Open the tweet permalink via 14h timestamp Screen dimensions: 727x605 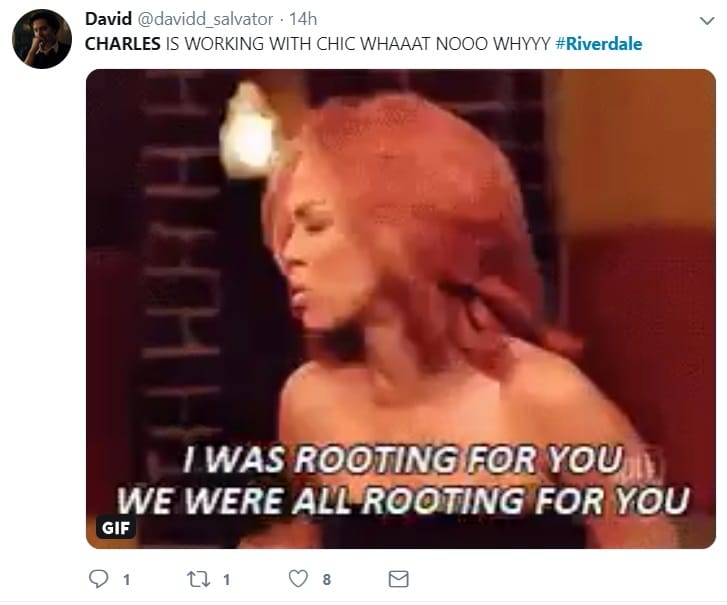tap(303, 19)
